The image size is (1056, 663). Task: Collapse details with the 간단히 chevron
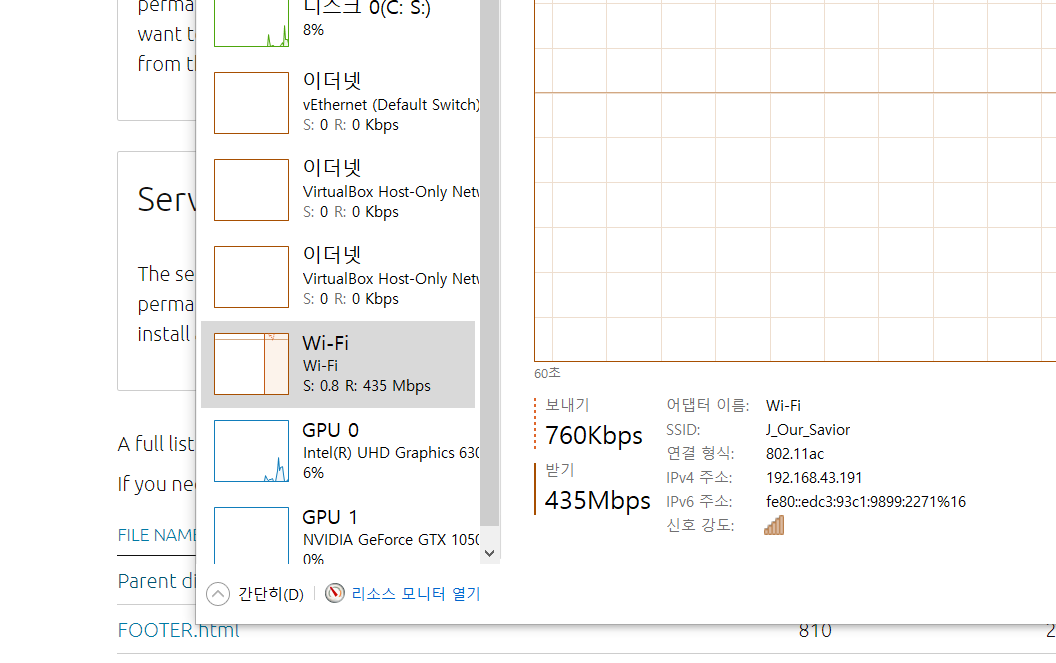point(217,594)
